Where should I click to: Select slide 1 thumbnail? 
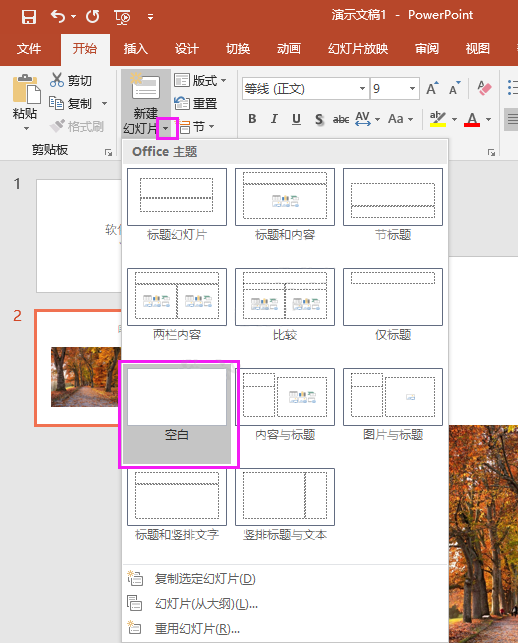pos(79,235)
